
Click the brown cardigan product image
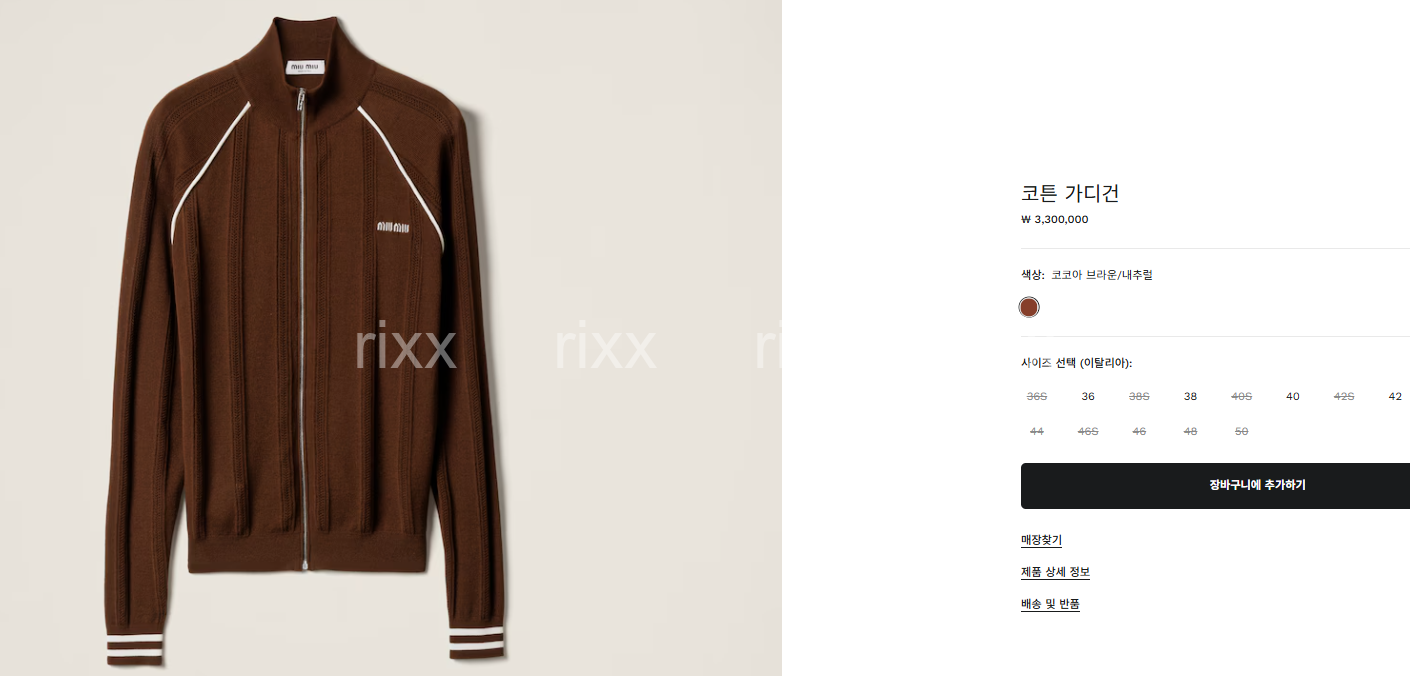[305, 340]
